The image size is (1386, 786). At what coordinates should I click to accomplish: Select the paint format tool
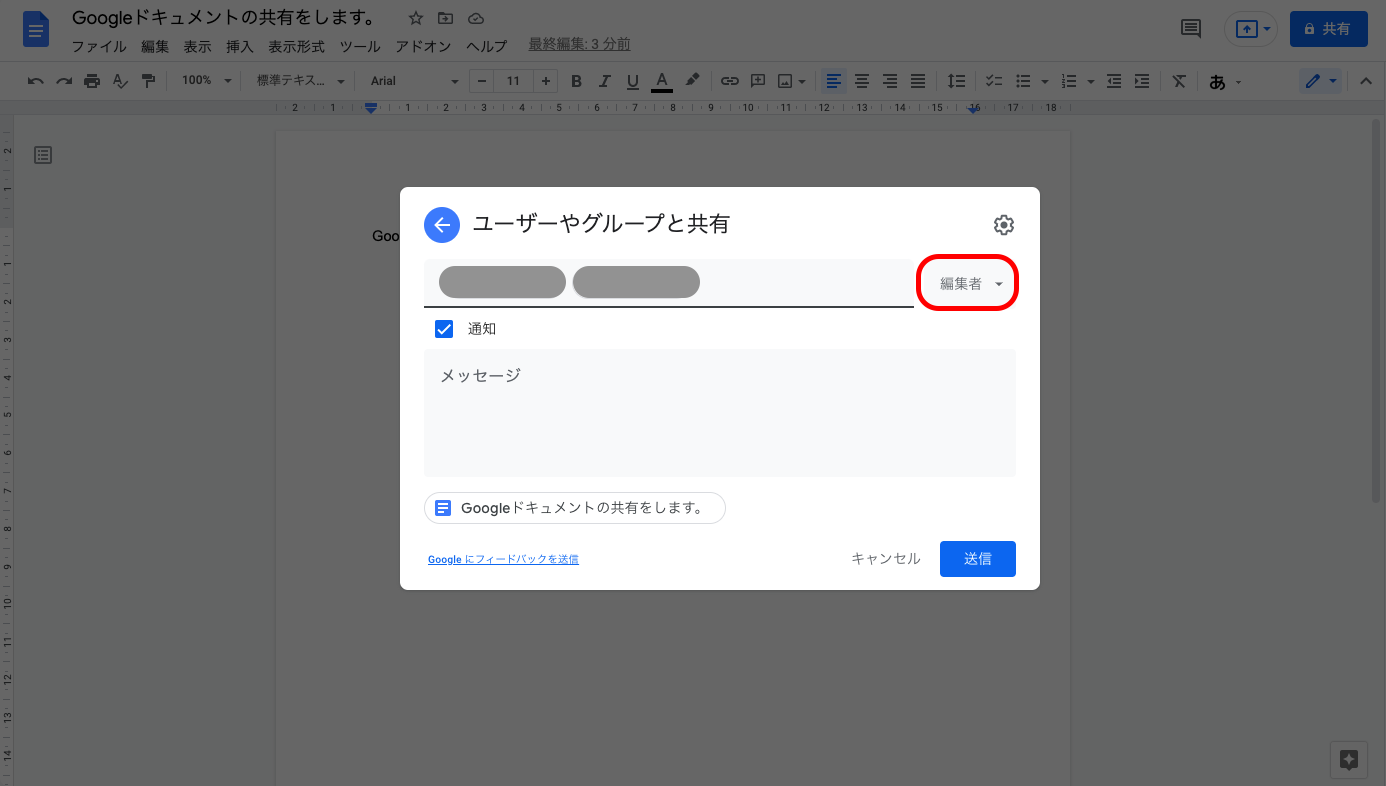pos(148,81)
